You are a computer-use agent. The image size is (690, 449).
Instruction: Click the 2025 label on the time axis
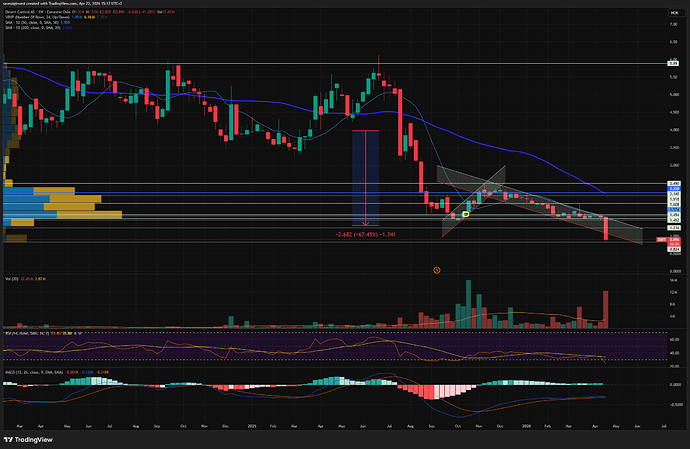click(x=252, y=426)
